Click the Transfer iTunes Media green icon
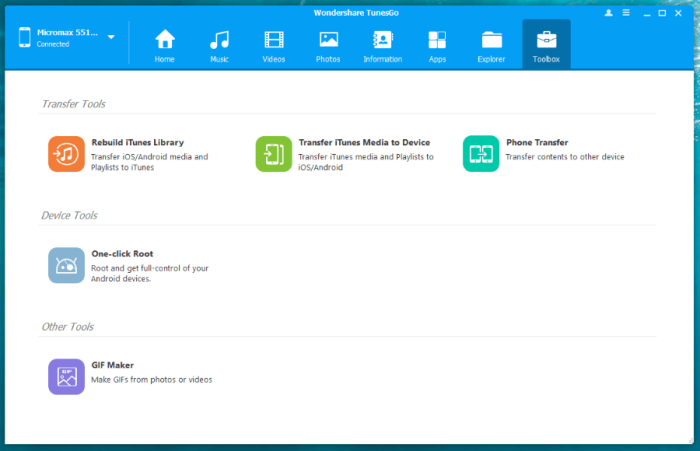The height and width of the screenshot is (451, 700). [x=274, y=154]
